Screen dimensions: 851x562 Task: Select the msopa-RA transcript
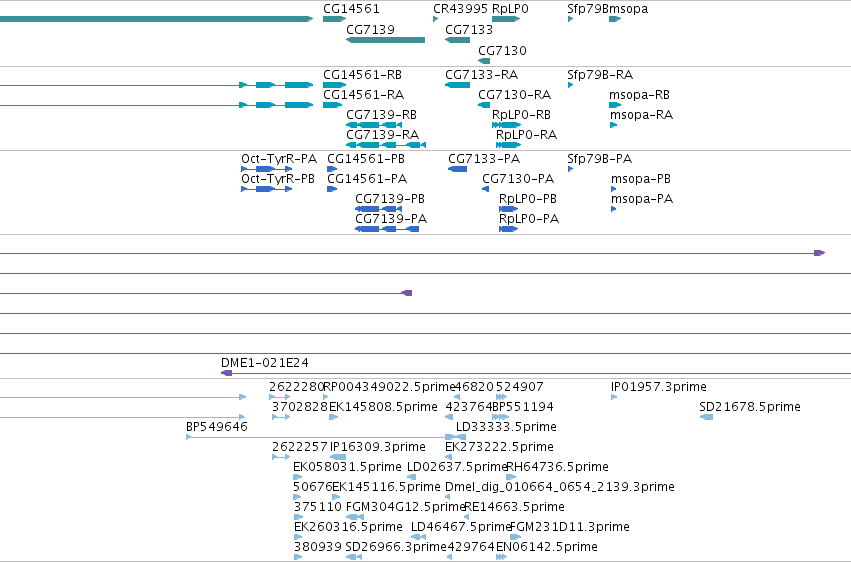pos(613,125)
